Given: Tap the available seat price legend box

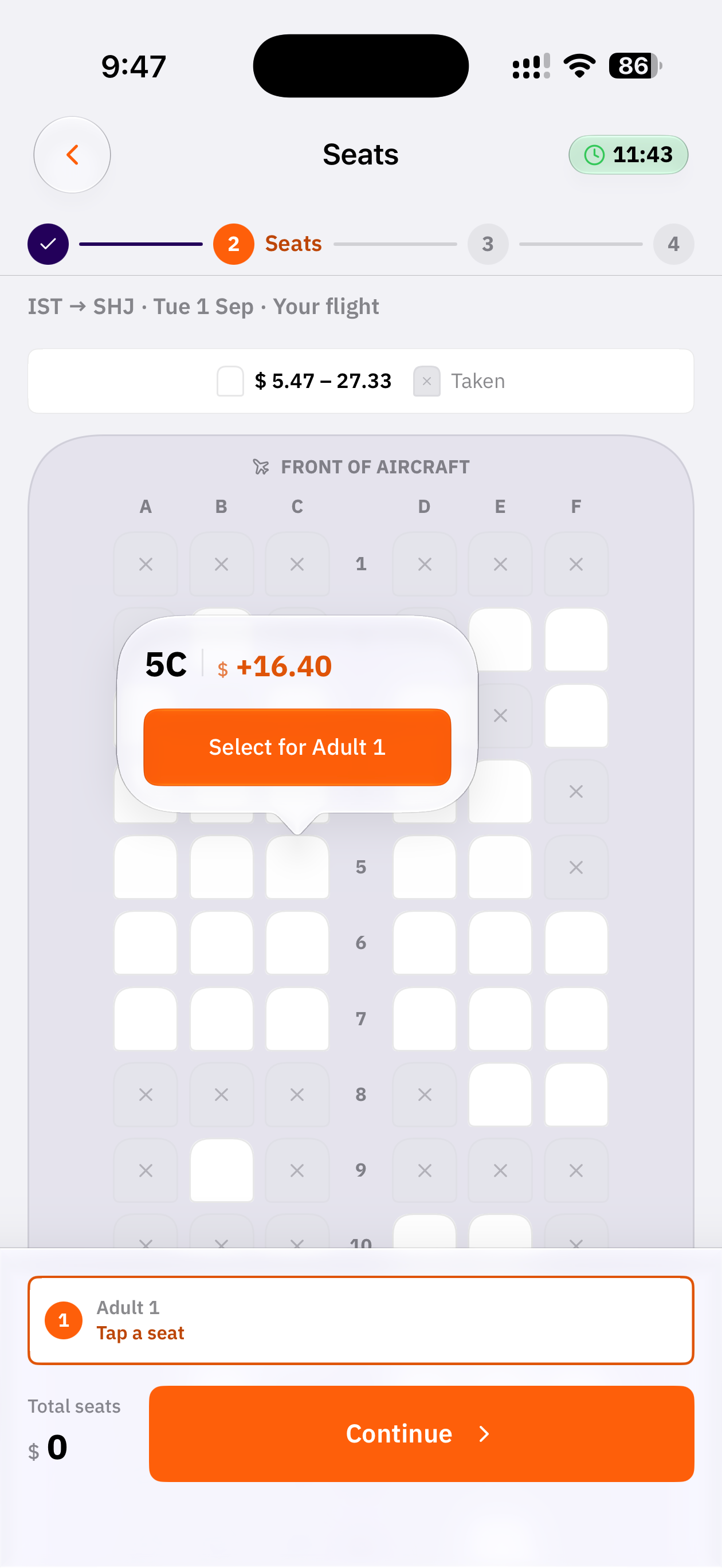Looking at the screenshot, I should pyautogui.click(x=230, y=381).
